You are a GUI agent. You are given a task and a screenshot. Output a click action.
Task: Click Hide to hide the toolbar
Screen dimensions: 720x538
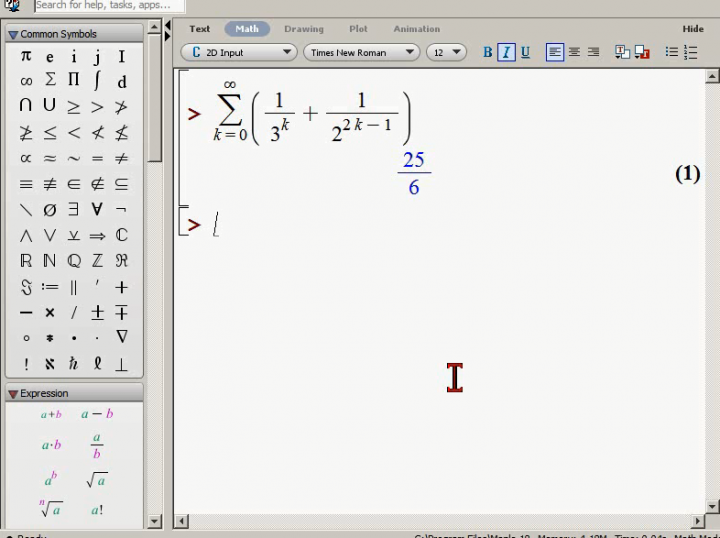point(693,29)
